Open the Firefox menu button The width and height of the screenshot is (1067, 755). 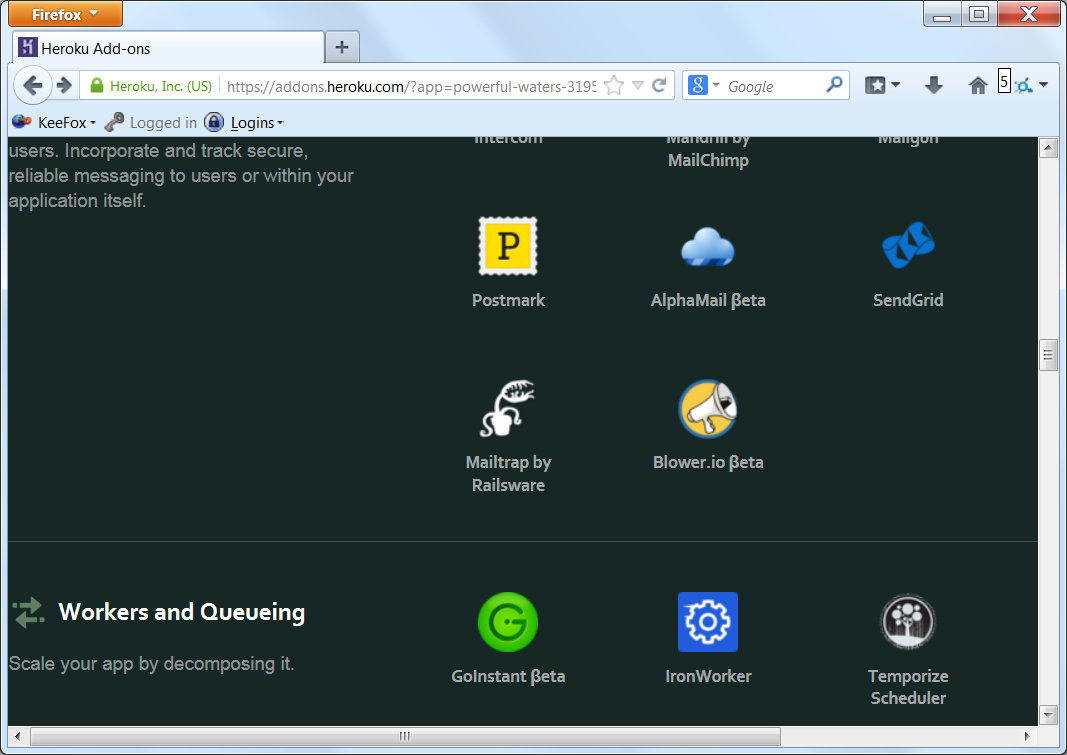[65, 14]
